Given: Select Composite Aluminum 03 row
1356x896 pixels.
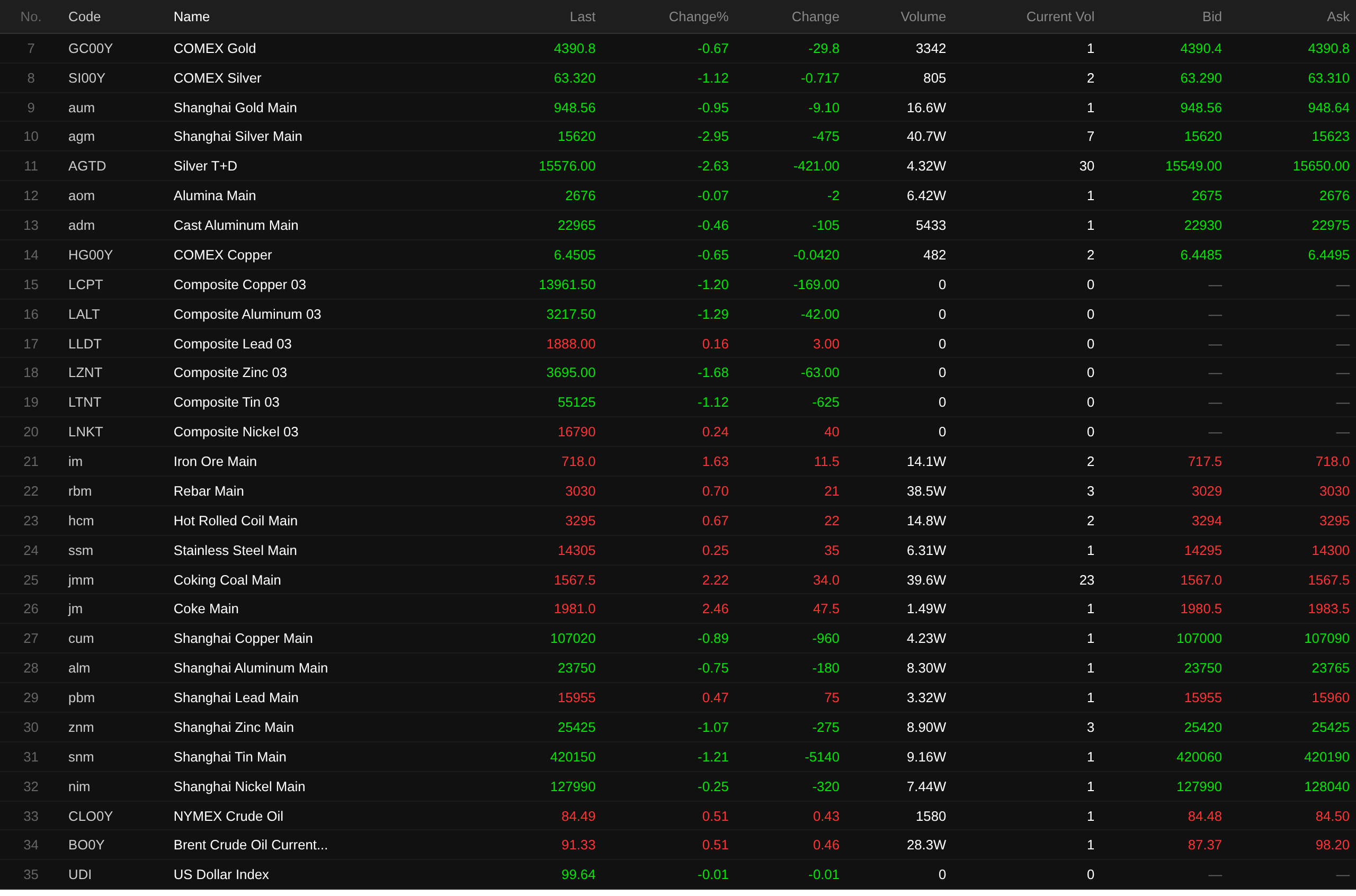Looking at the screenshot, I should tap(677, 315).
